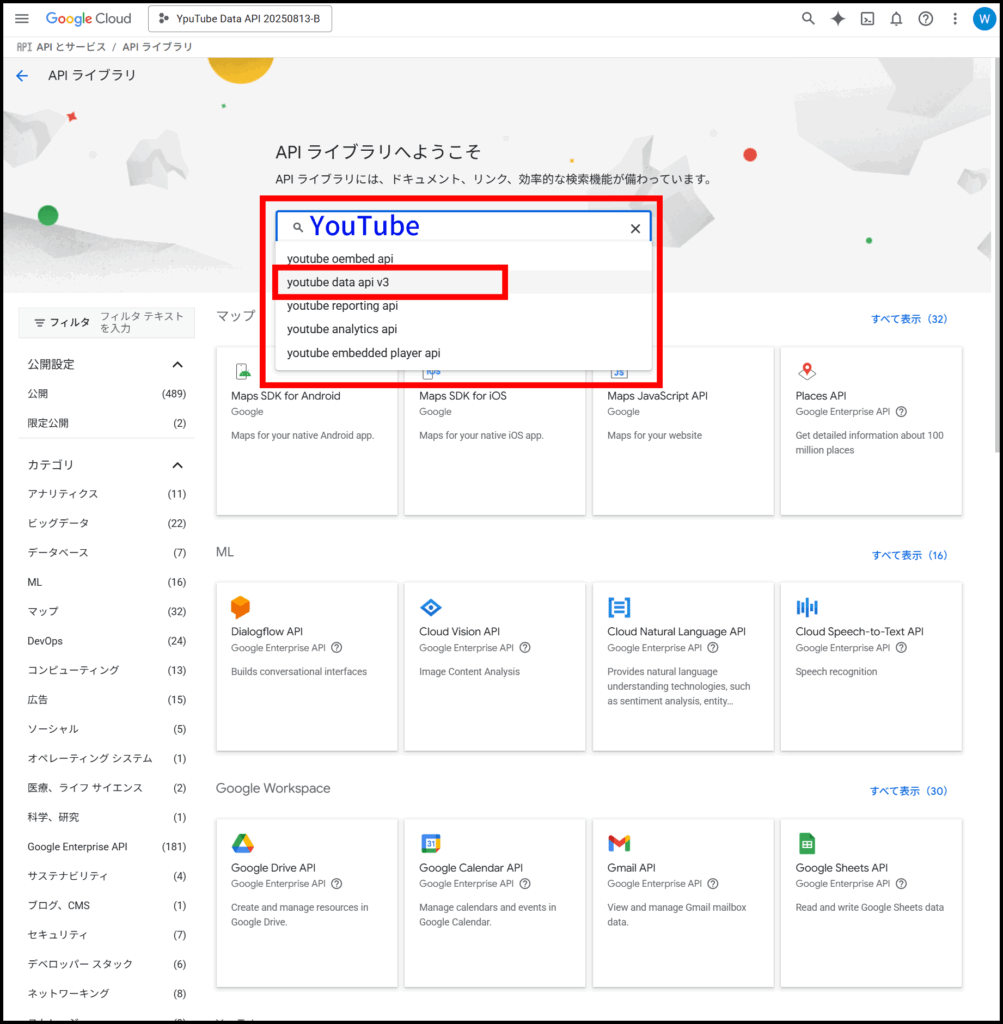Click the Gmail API icon

[x=619, y=843]
